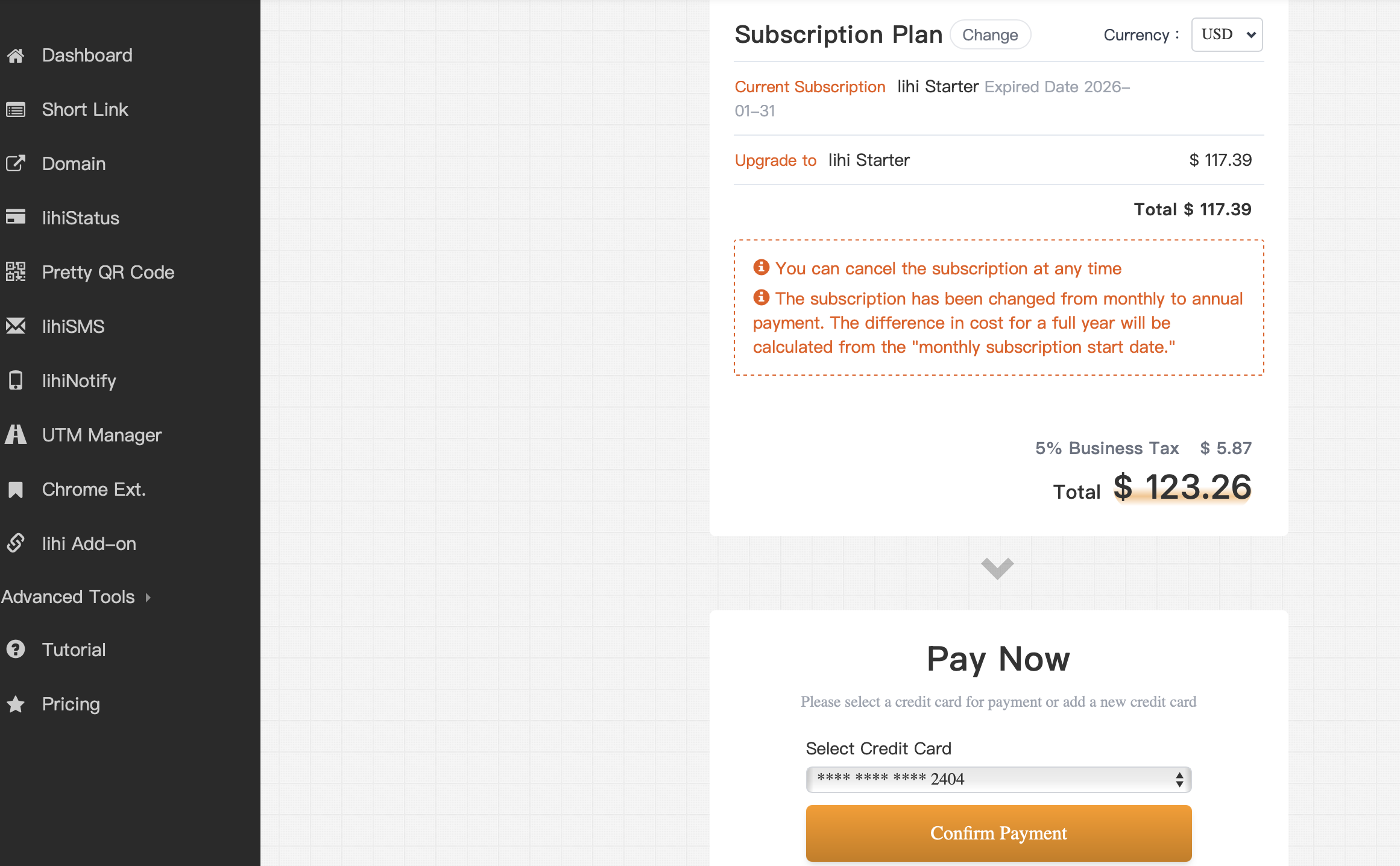The image size is (1400, 866).
Task: Click the lihiSMS envelope icon
Action: coord(16,326)
